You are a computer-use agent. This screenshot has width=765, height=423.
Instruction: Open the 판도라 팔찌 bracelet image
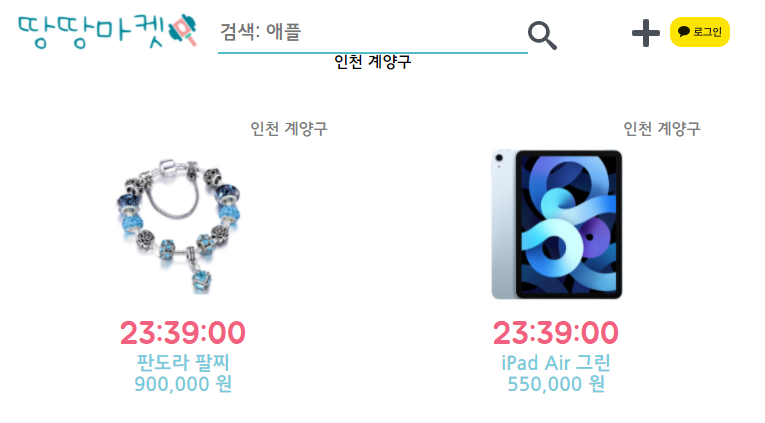pyautogui.click(x=178, y=226)
